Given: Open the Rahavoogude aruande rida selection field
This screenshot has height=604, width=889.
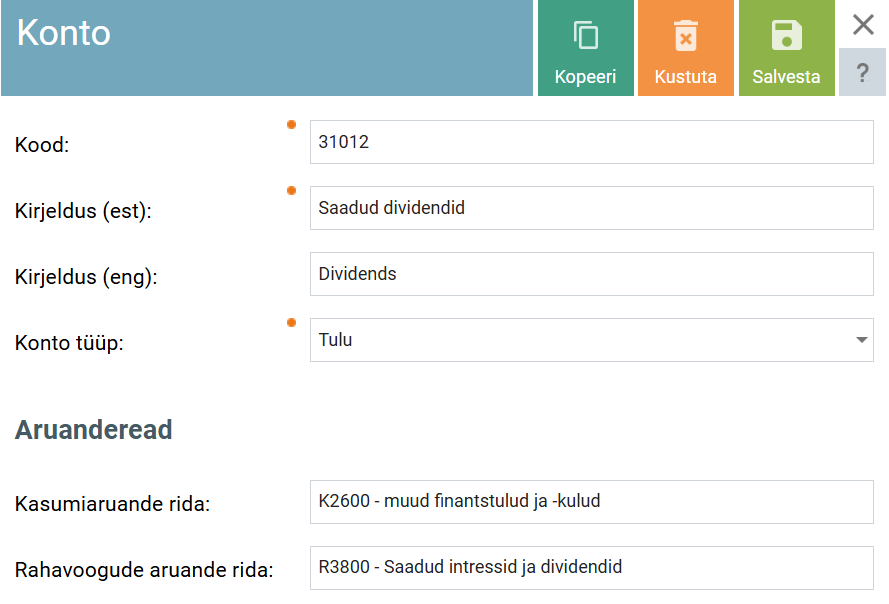Looking at the screenshot, I should click(x=591, y=567).
